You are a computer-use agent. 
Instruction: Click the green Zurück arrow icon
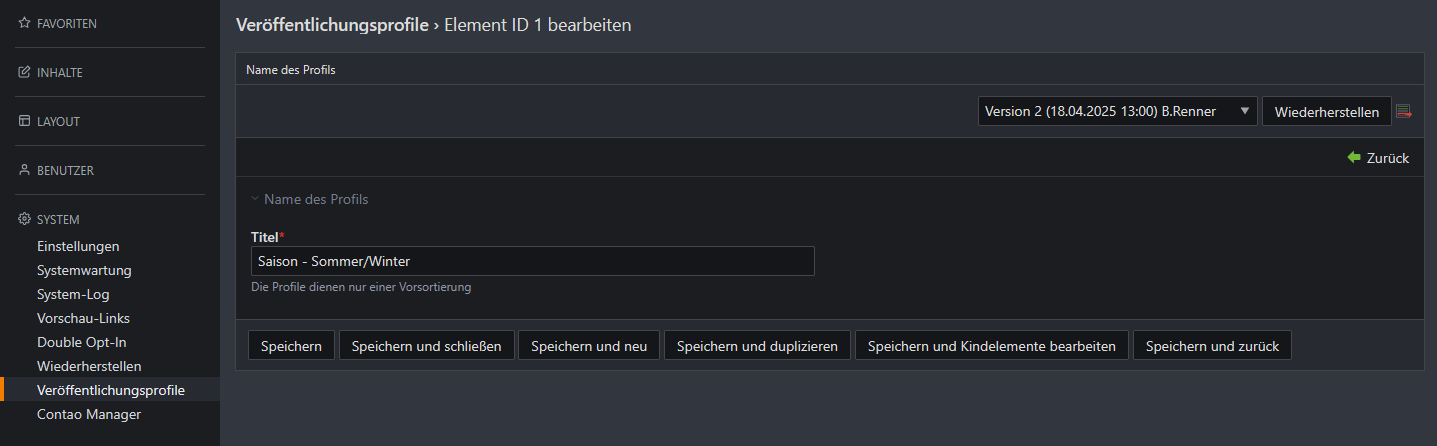click(x=1354, y=158)
